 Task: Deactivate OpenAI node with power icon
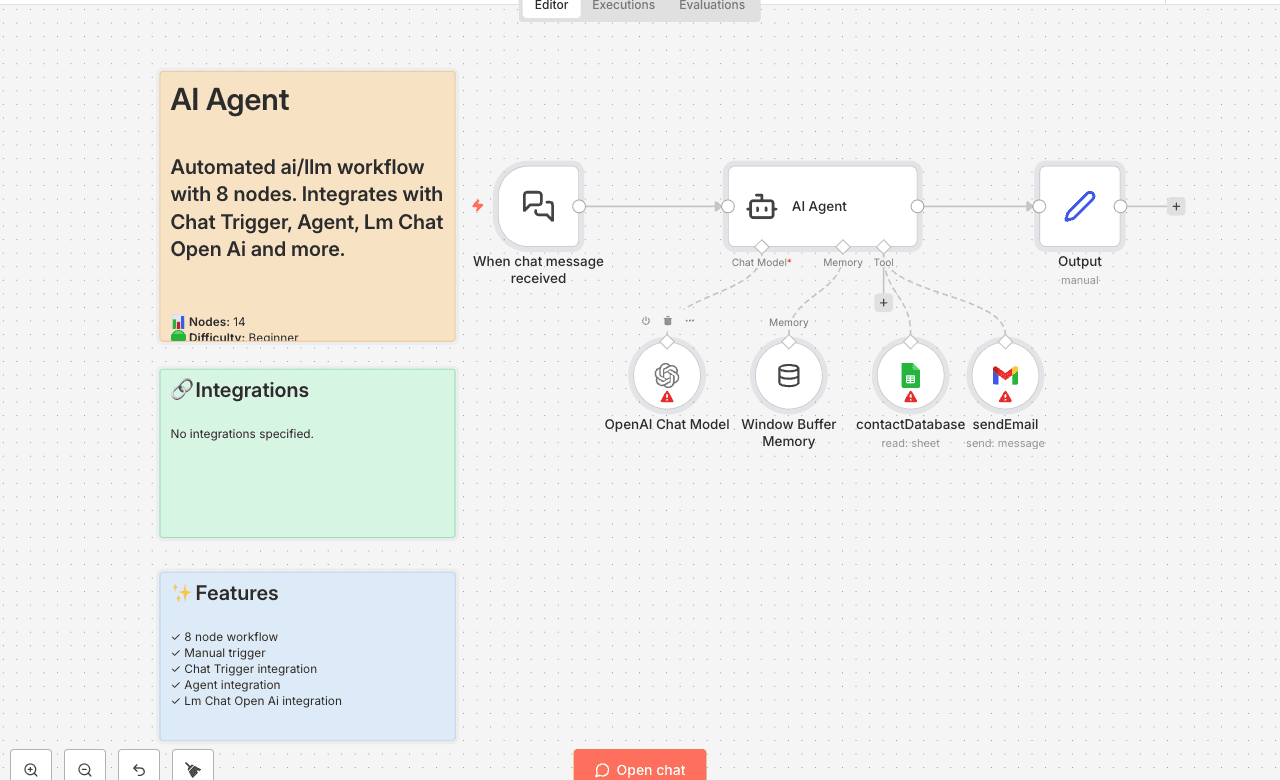click(x=646, y=321)
